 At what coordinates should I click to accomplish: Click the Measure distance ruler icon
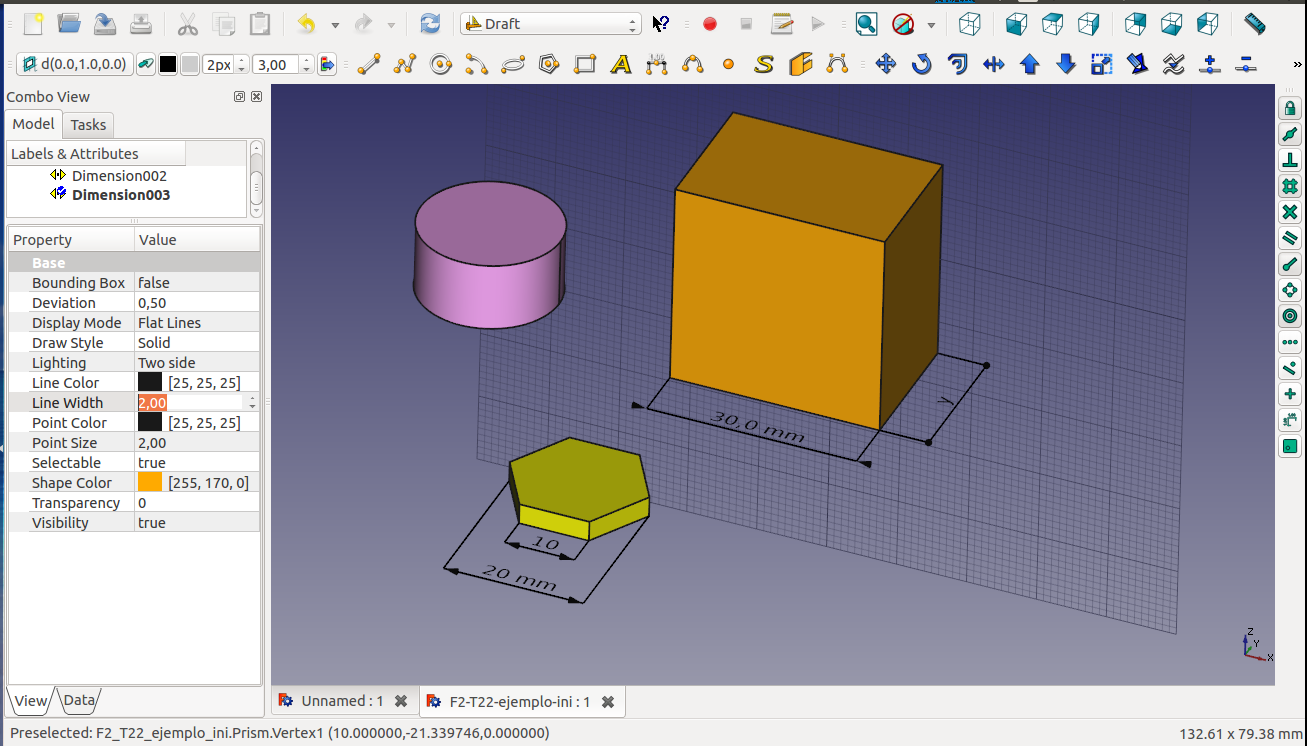1254,24
